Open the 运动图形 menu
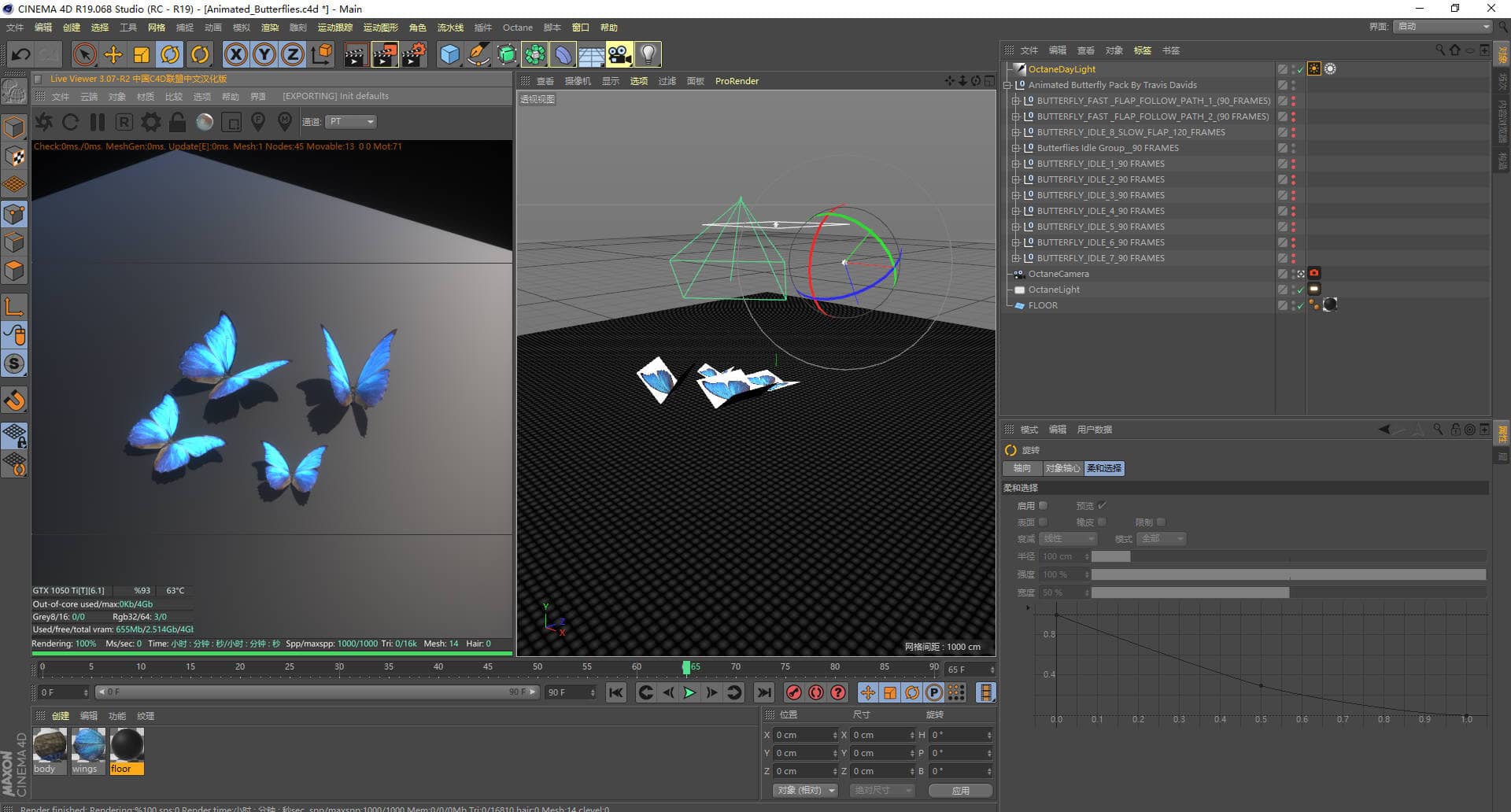Viewport: 1511px width, 812px height. 381,28
